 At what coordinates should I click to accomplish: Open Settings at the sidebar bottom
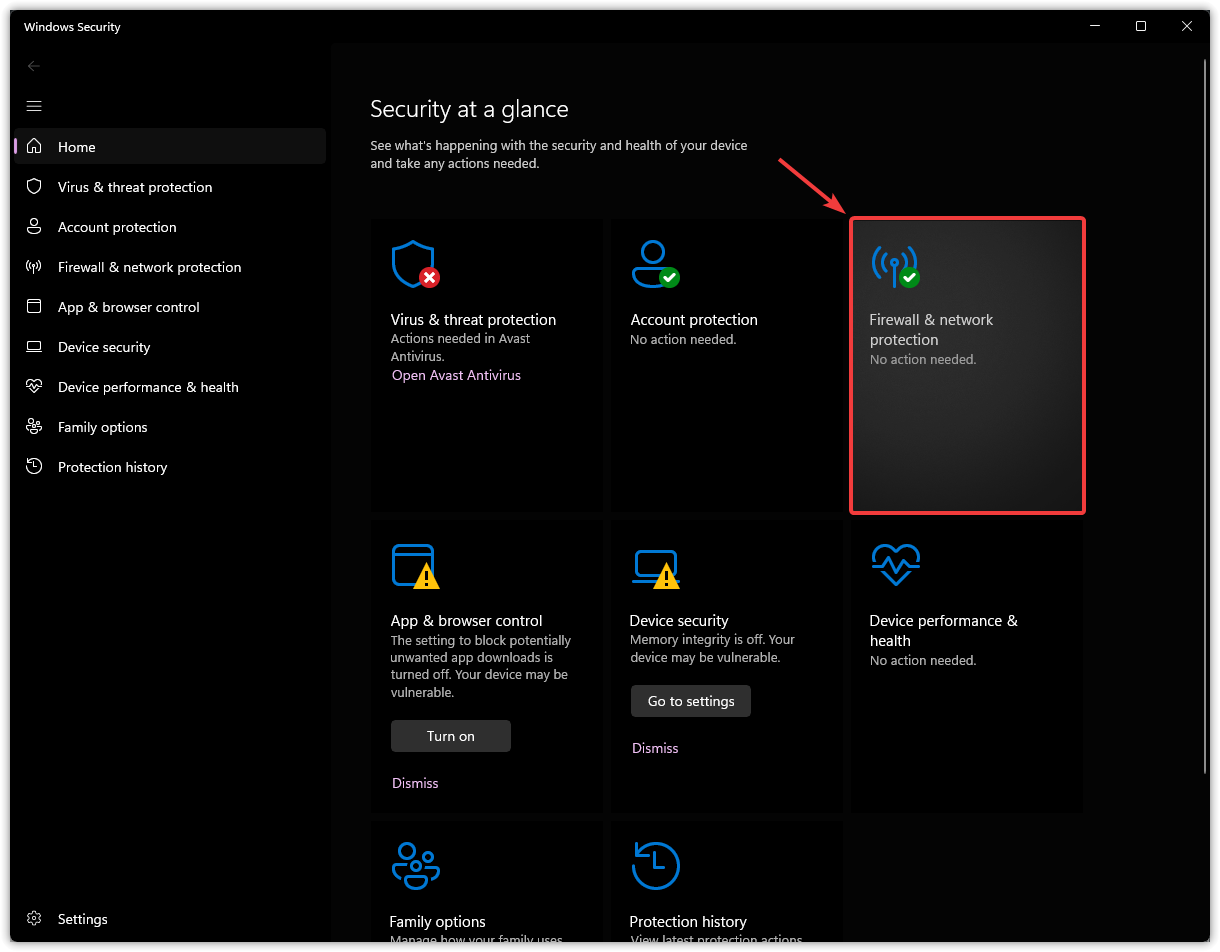(x=82, y=919)
